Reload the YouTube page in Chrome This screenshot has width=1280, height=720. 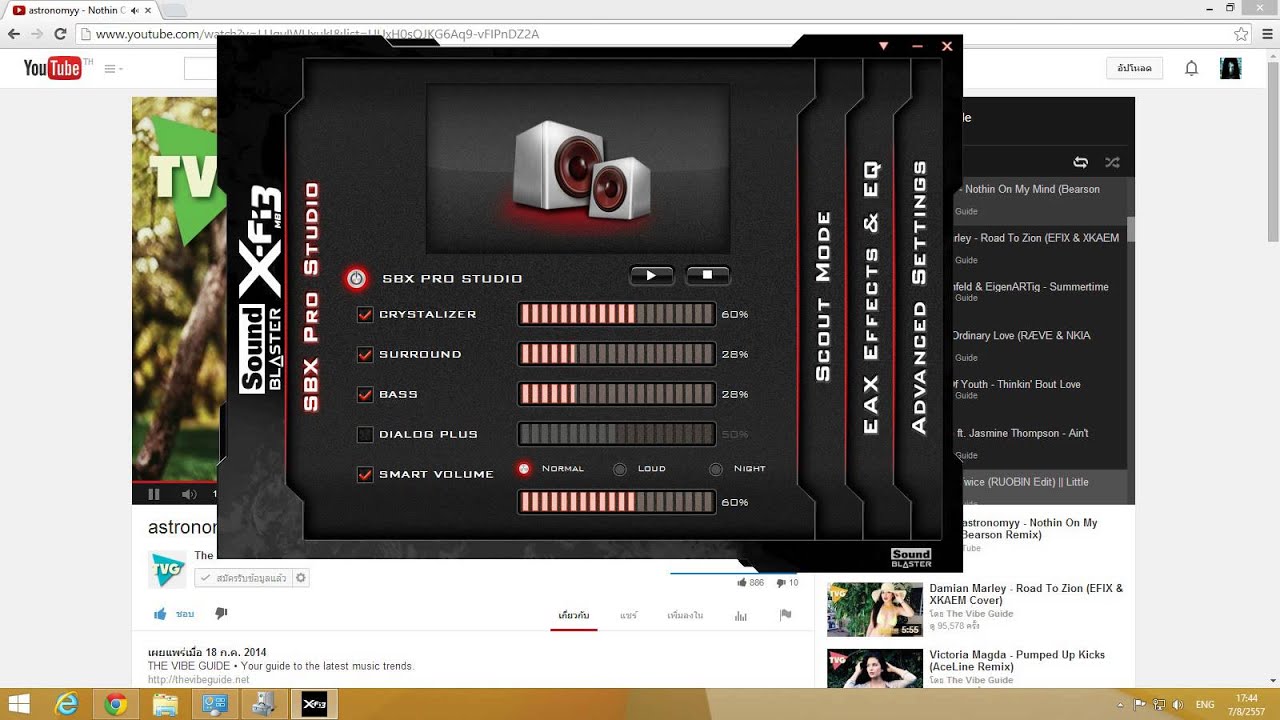pos(60,34)
